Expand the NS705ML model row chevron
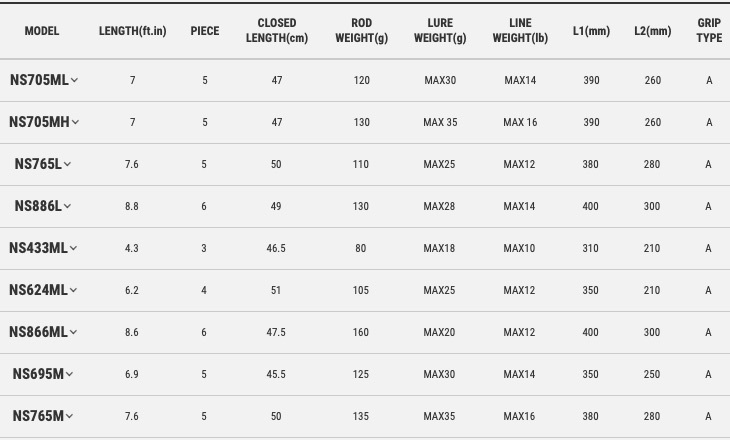Image resolution: width=730 pixels, height=440 pixels. (x=75, y=81)
